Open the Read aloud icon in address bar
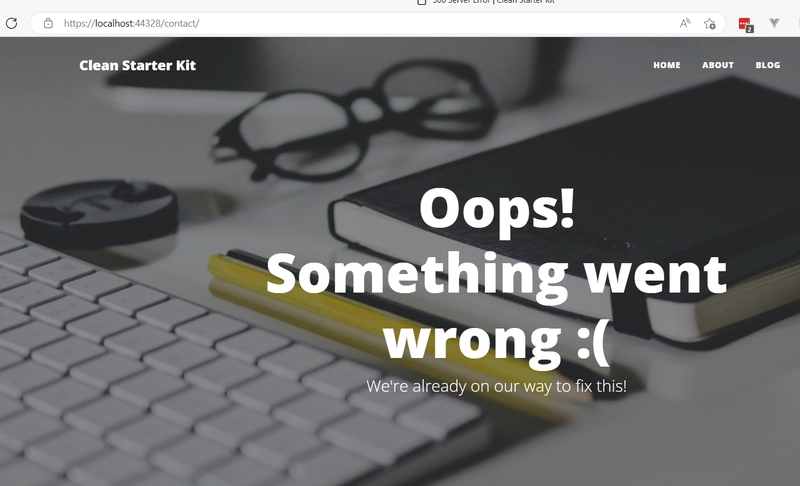 [685, 23]
